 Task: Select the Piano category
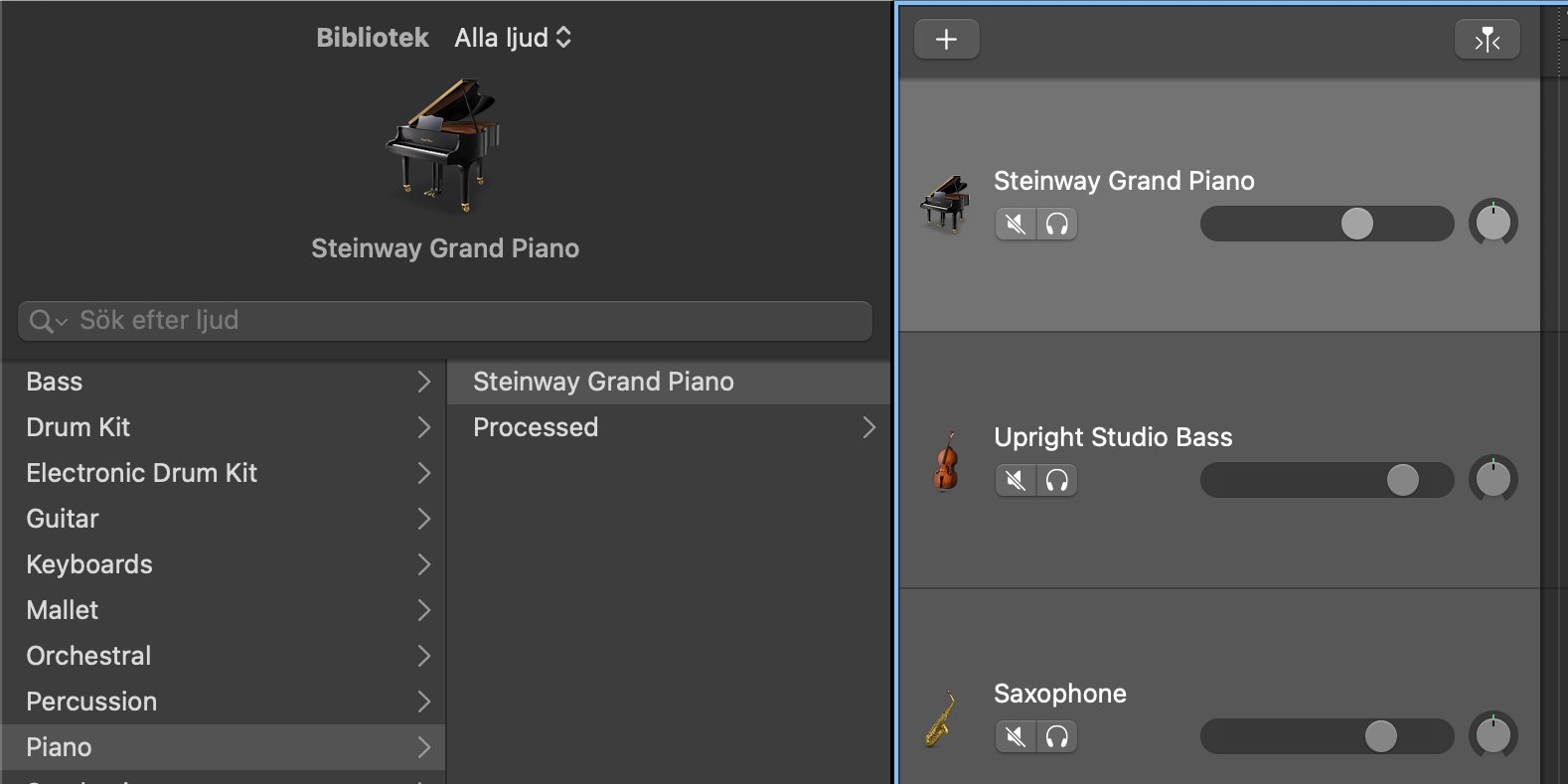[224, 747]
